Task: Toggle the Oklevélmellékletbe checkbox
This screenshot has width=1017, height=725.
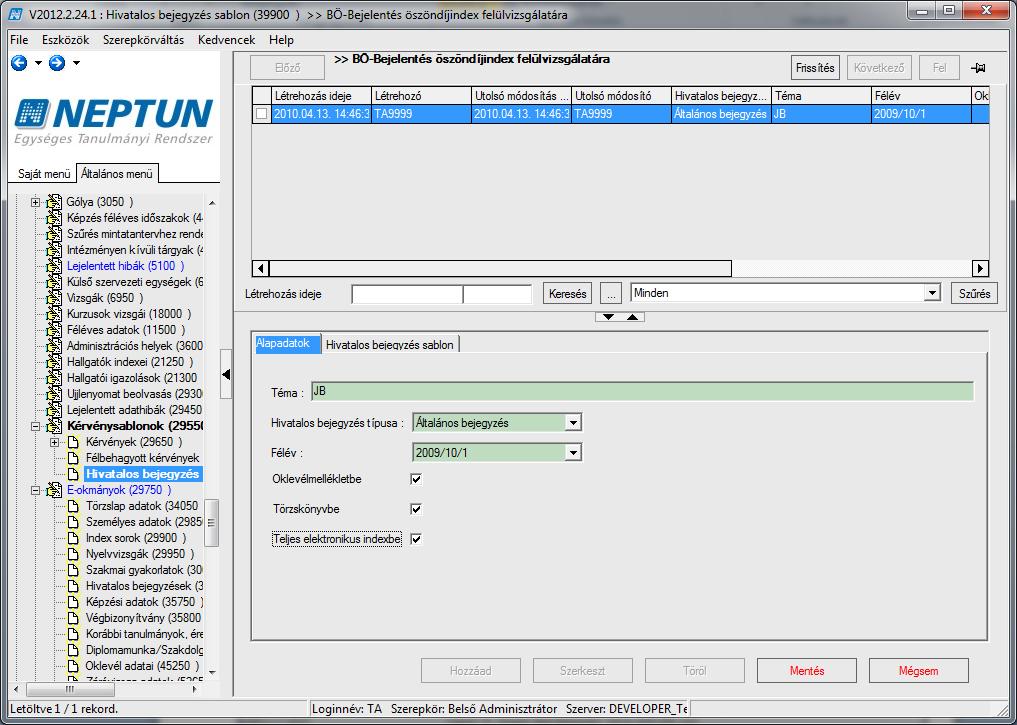Action: pyautogui.click(x=416, y=479)
